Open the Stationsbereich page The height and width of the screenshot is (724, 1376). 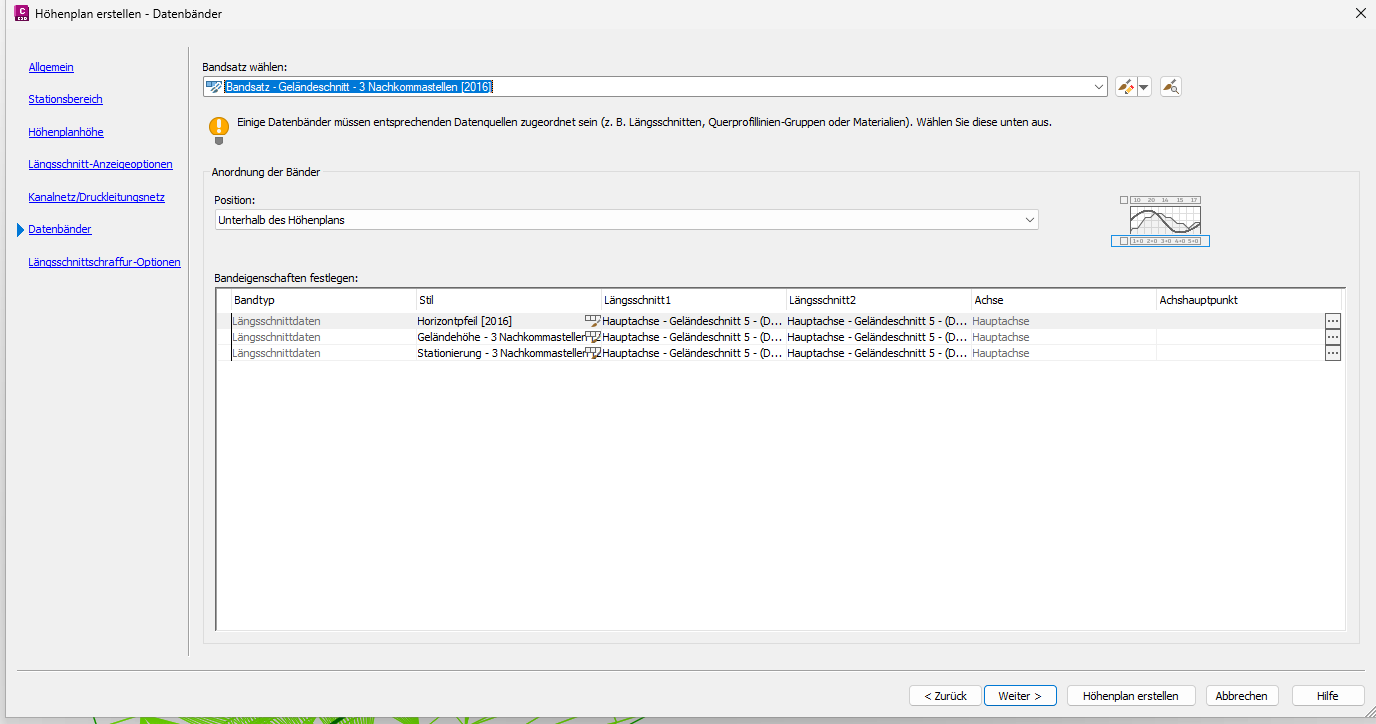coord(65,99)
